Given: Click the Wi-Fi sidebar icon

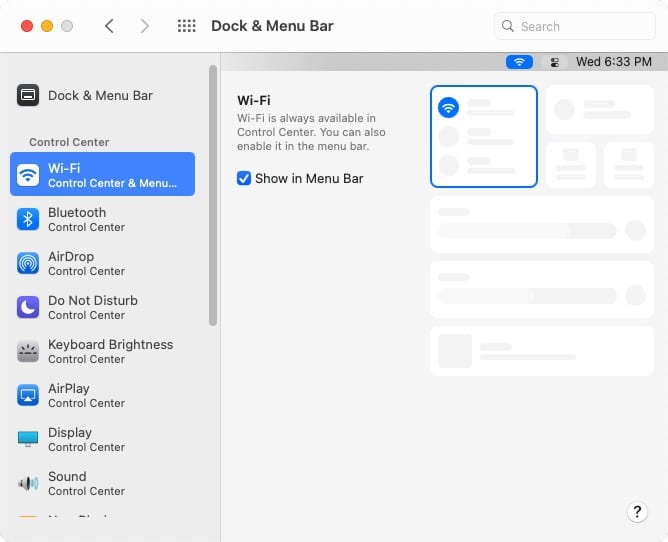Looking at the screenshot, I should [x=28, y=175].
